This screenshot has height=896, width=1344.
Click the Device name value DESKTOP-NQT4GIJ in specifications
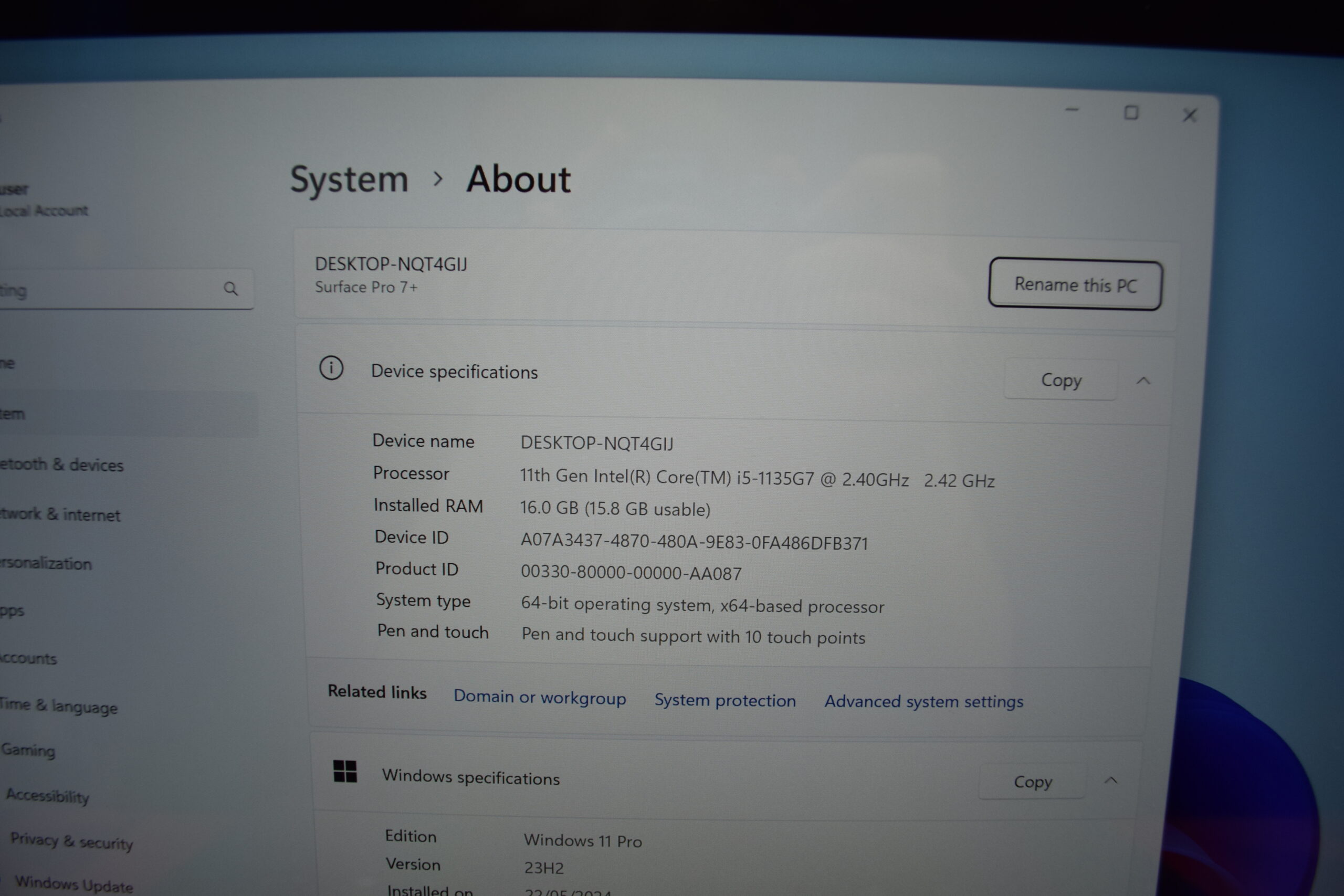596,444
